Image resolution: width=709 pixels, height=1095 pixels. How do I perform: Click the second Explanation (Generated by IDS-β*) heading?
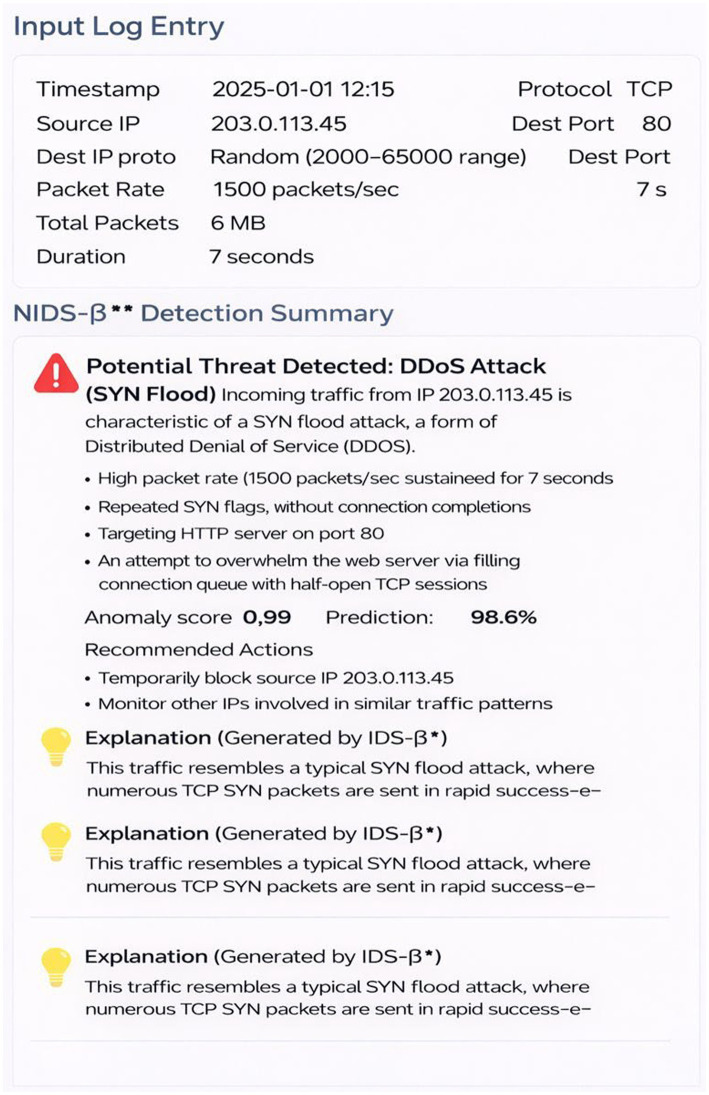coord(264,834)
